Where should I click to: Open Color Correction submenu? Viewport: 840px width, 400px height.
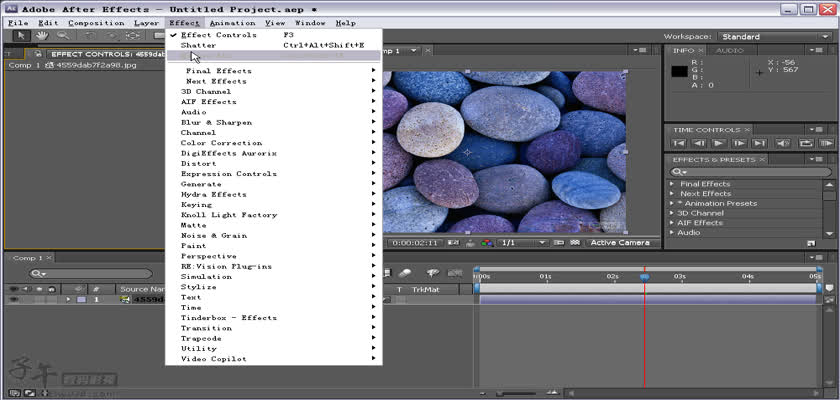(274, 143)
